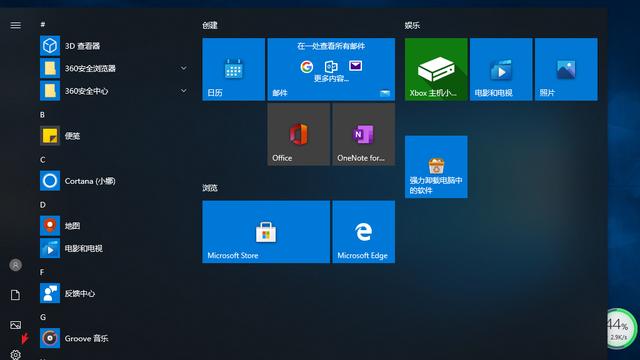Screen dimensions: 640x360
Task: Open the 日历 calendar tile
Action: click(x=233, y=69)
